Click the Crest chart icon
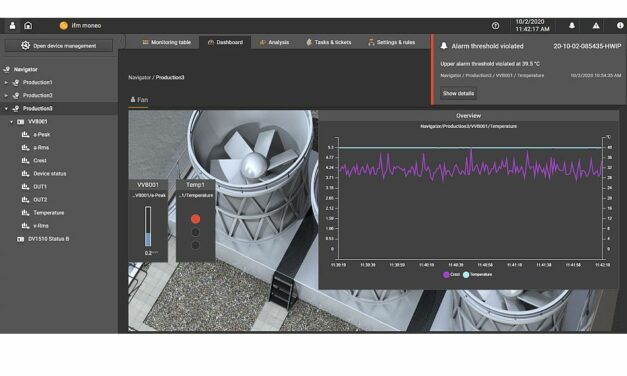Image resolution: width=627 pixels, height=376 pixels. [26, 161]
